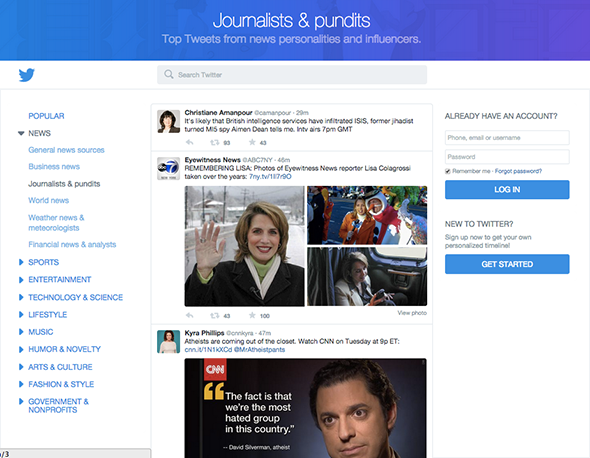Click the search magnifier icon
The image size is (590, 458).
pos(169,74)
